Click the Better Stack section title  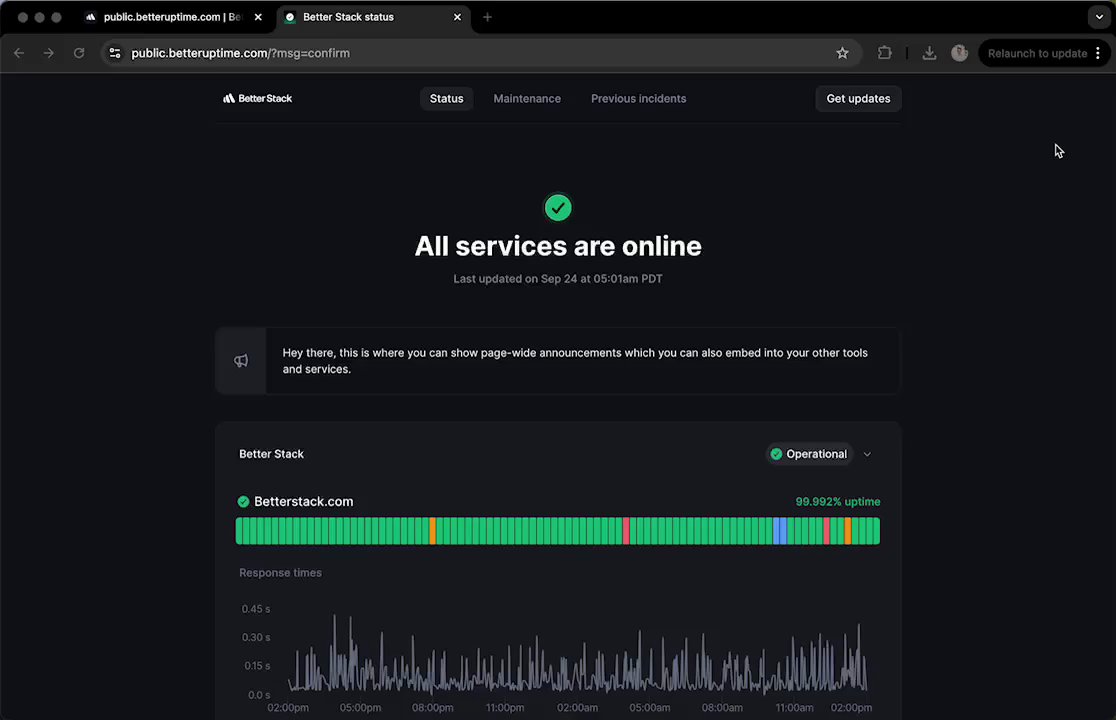[x=271, y=454]
